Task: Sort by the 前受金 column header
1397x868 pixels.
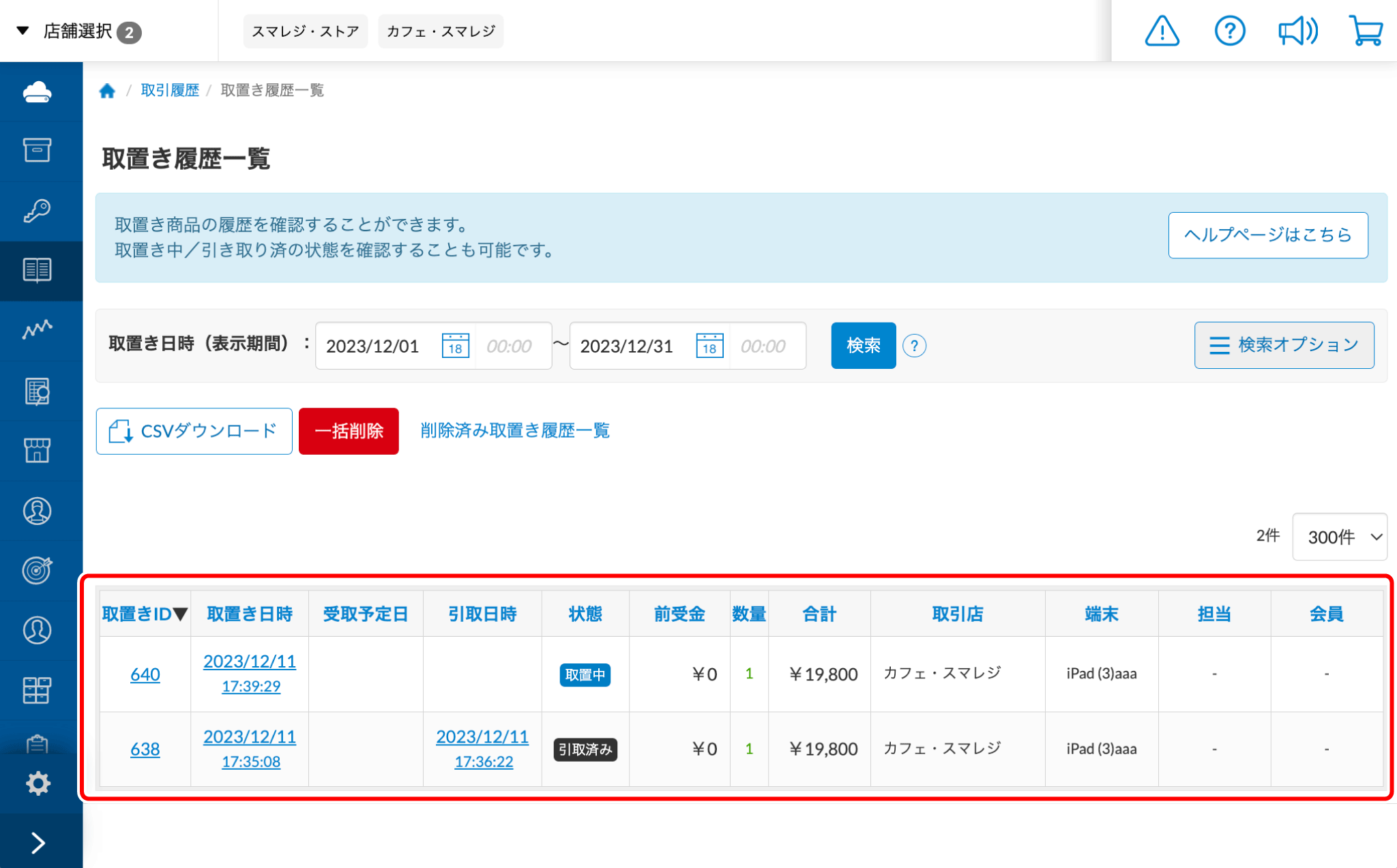Action: (679, 614)
